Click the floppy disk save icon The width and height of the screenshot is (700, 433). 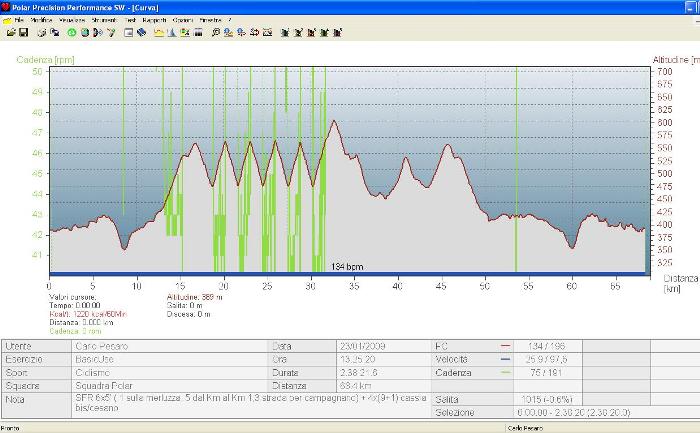tap(23, 32)
